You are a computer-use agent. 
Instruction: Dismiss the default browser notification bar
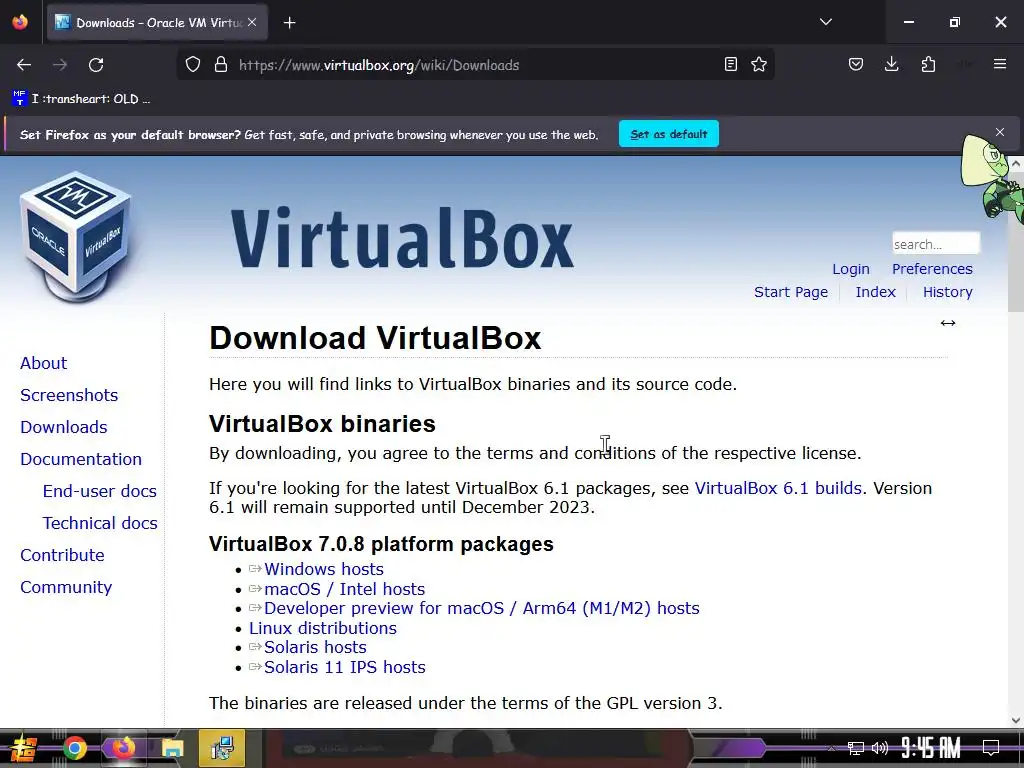1000,132
